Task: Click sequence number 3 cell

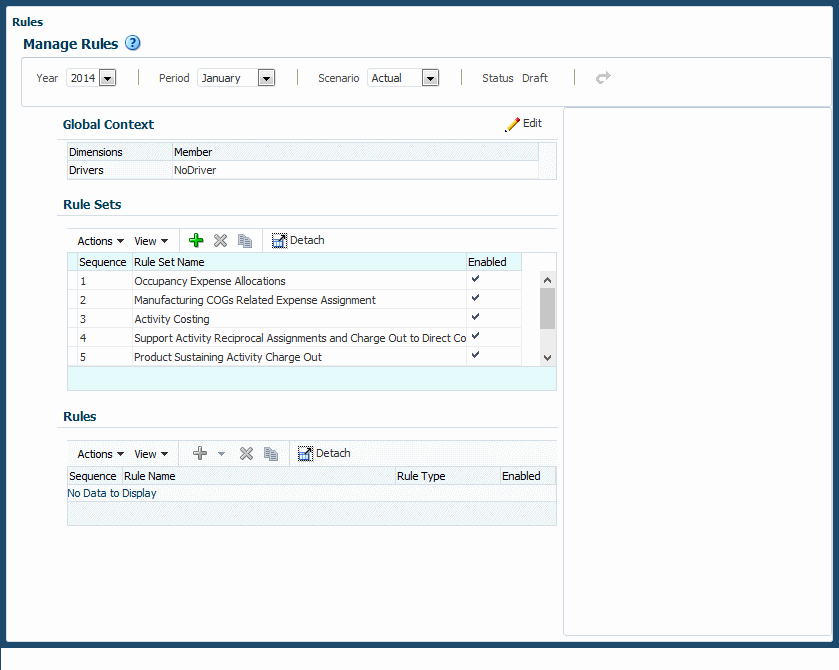Action: point(105,319)
